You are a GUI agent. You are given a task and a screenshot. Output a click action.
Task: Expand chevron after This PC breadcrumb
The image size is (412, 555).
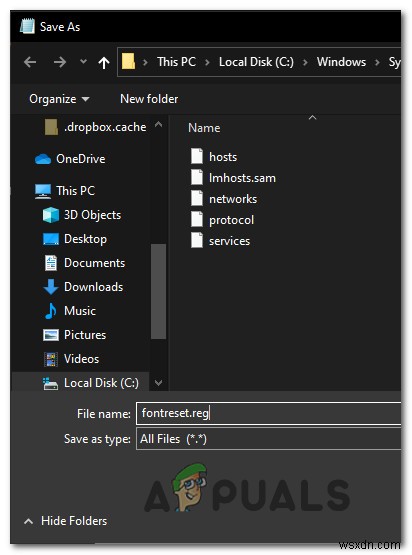click(x=207, y=63)
